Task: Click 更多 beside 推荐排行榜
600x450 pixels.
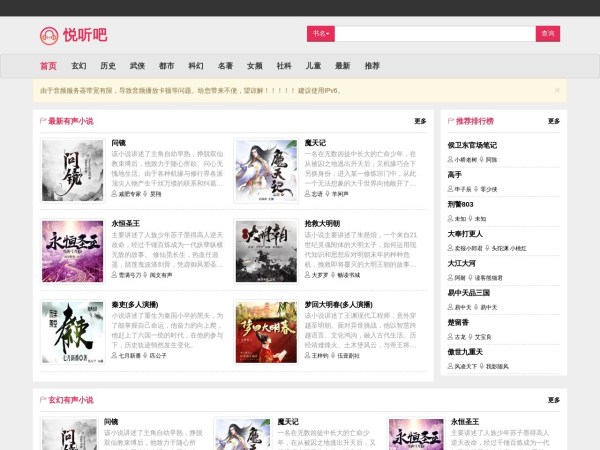Action: pyautogui.click(x=554, y=121)
